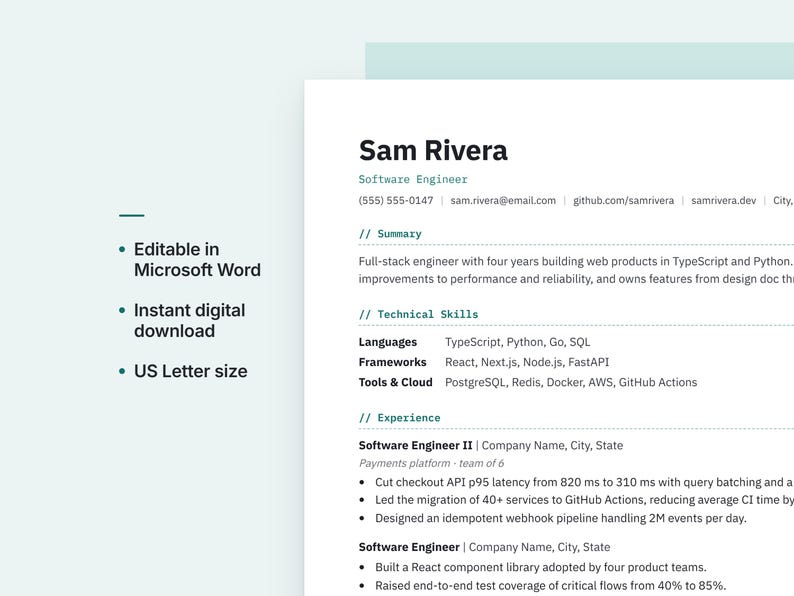Image resolution: width=794 pixels, height=596 pixels.
Task: Click 'Payments platform · team of 6' line
Action: [x=431, y=463]
